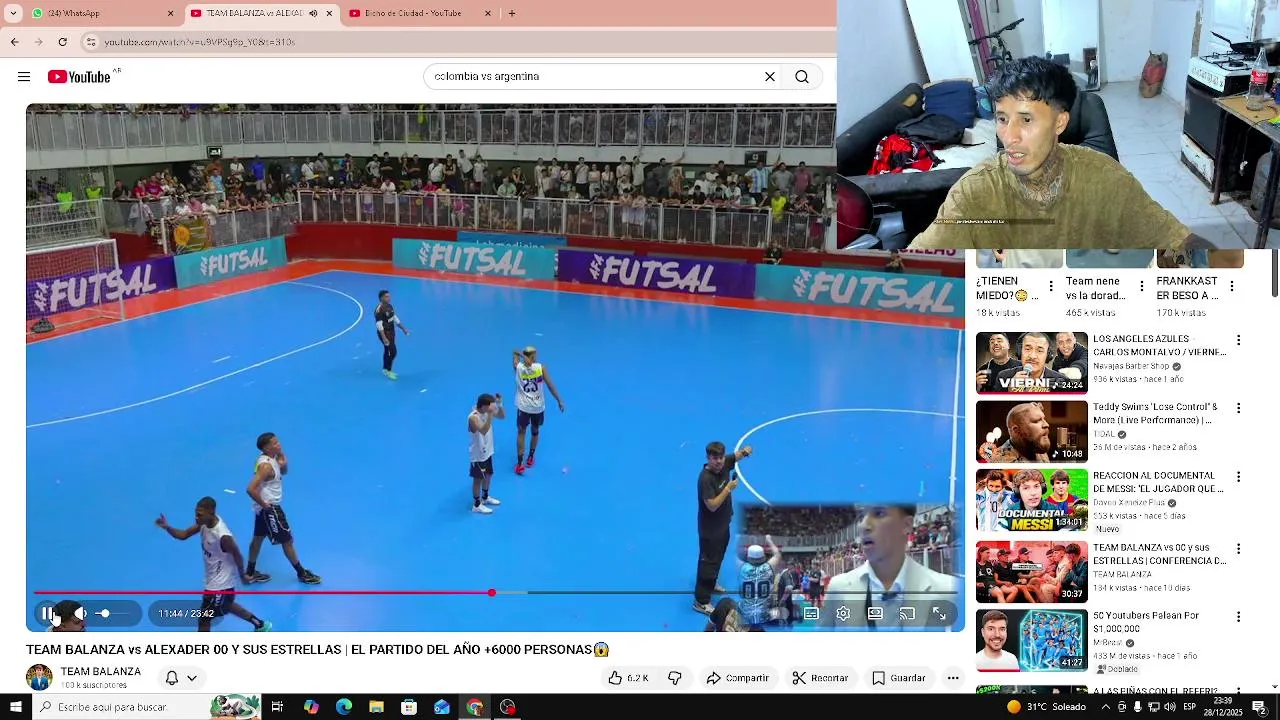Image resolution: width=1280 pixels, height=720 pixels.
Task: Open TEAM BALANZA channel name link
Action: tap(100, 672)
